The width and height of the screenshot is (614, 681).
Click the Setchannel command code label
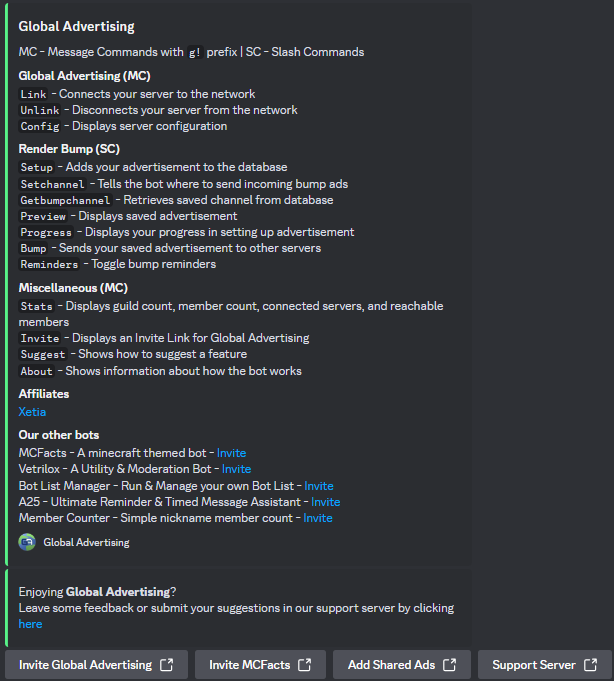click(x=53, y=184)
